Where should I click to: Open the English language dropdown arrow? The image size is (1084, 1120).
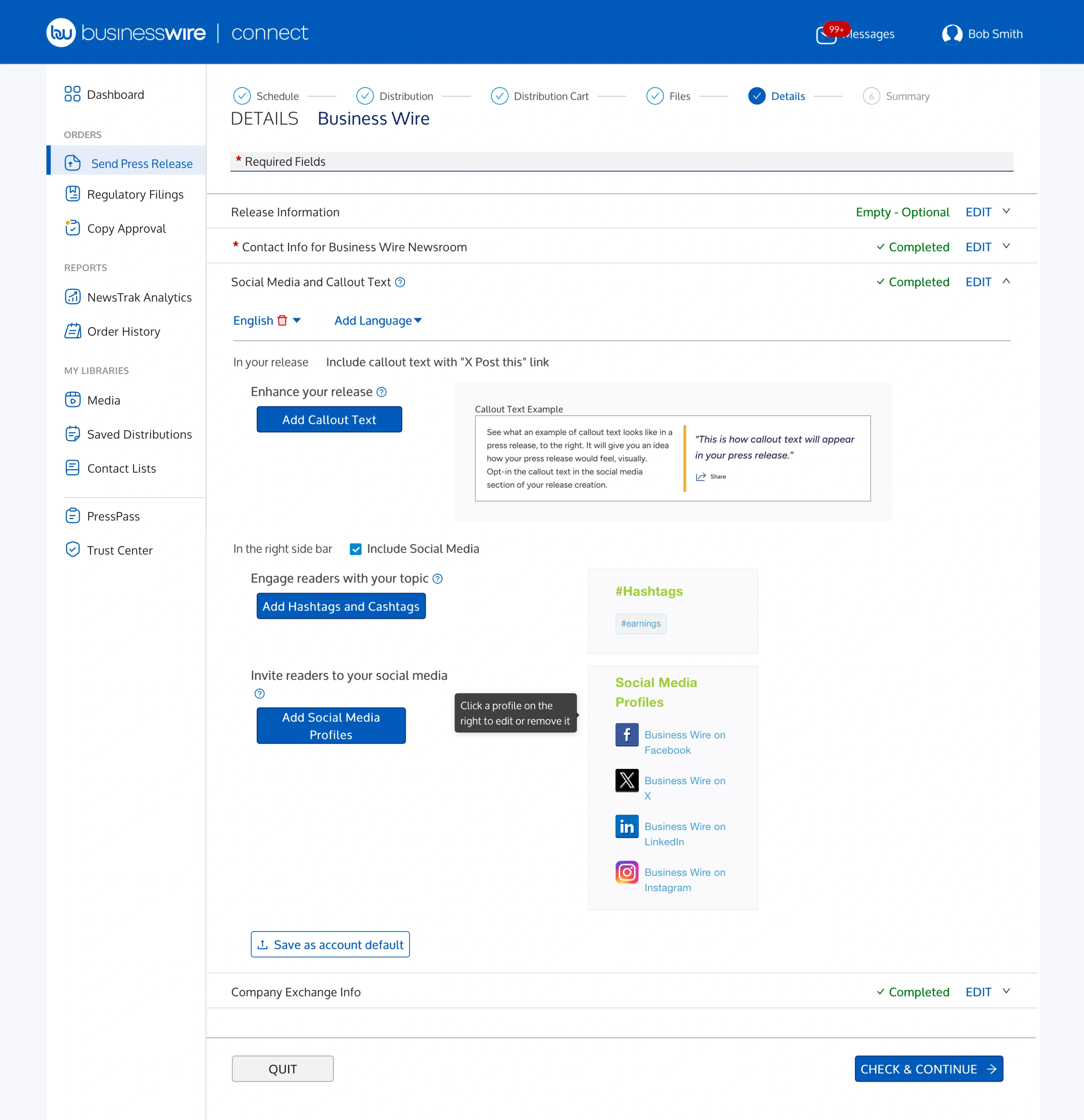point(297,320)
